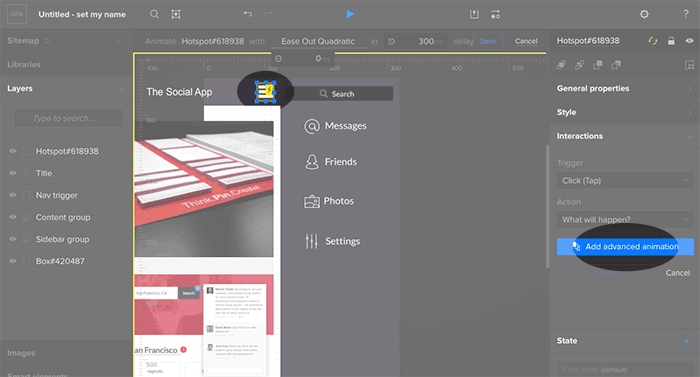The image size is (700, 377).
Task: Cancel the animation bar
Action: coord(526,41)
